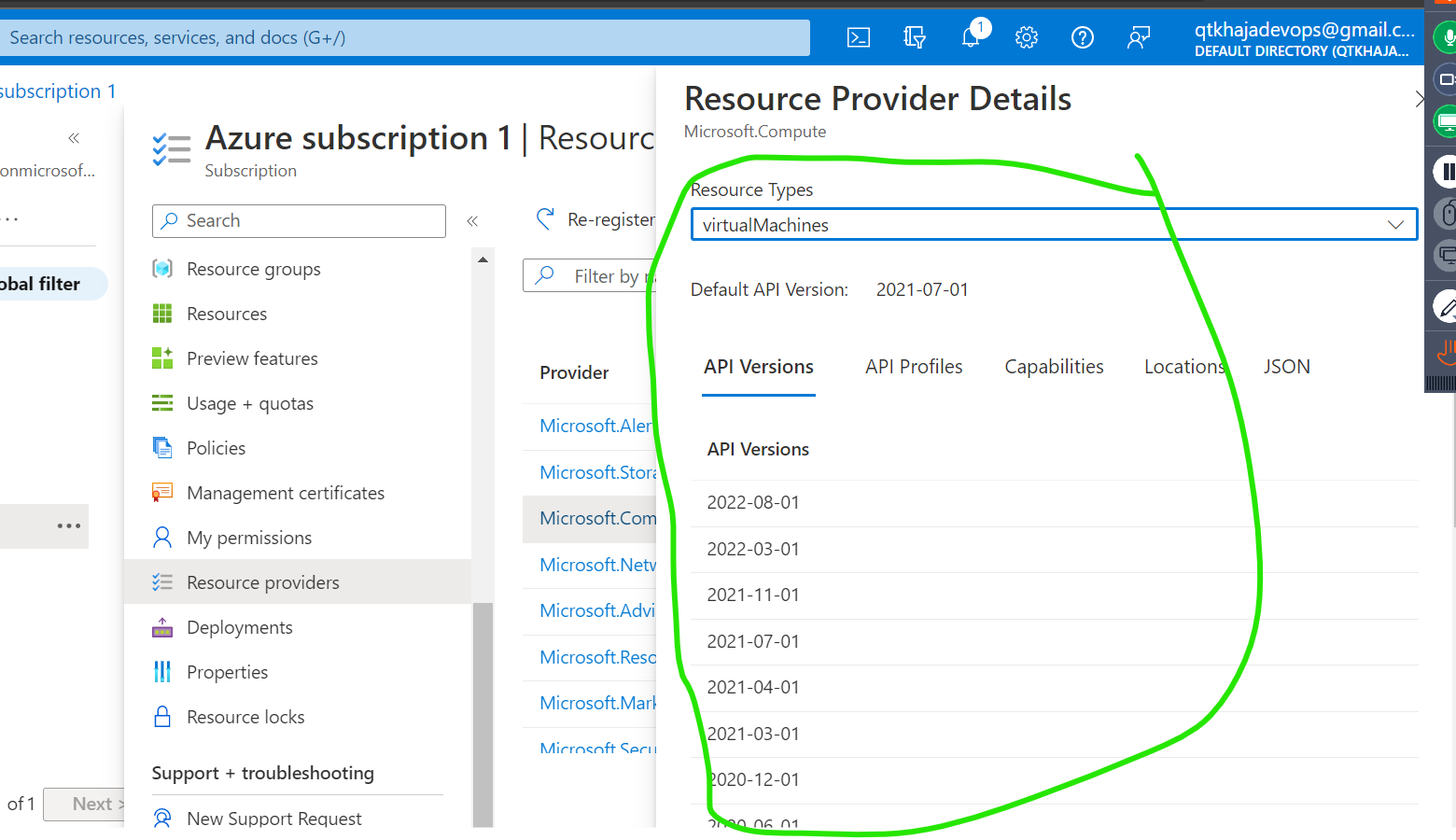Expand the Resource Types virtualMachines dropdown
The width and height of the screenshot is (1456, 840).
coord(1054,225)
